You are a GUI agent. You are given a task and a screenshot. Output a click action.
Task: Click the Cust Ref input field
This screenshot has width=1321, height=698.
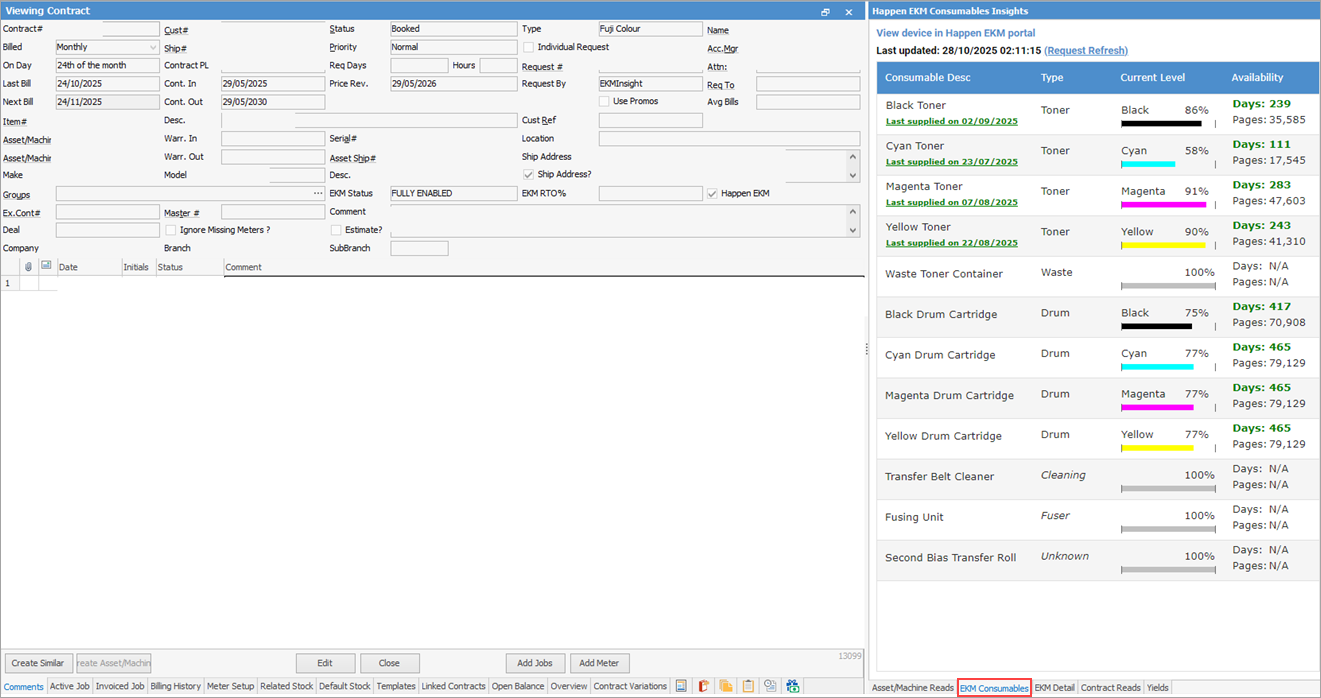(650, 120)
